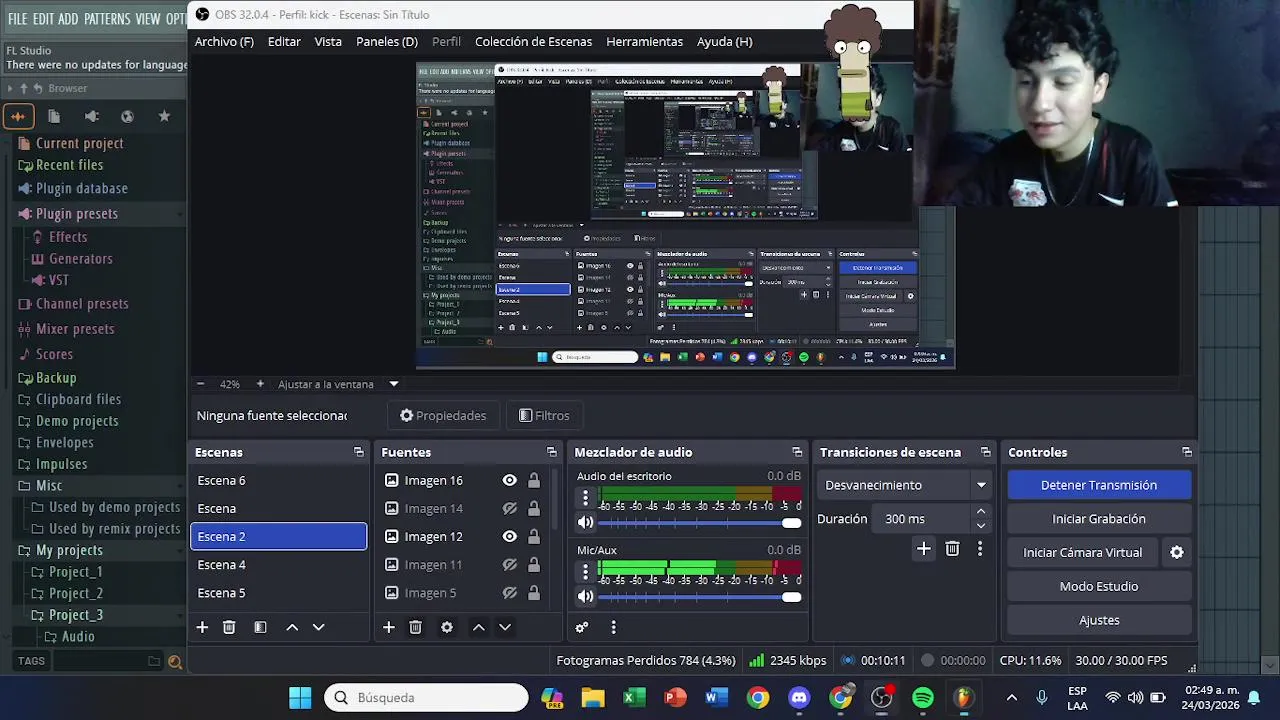Zoom out the OBS preview

click(x=200, y=384)
